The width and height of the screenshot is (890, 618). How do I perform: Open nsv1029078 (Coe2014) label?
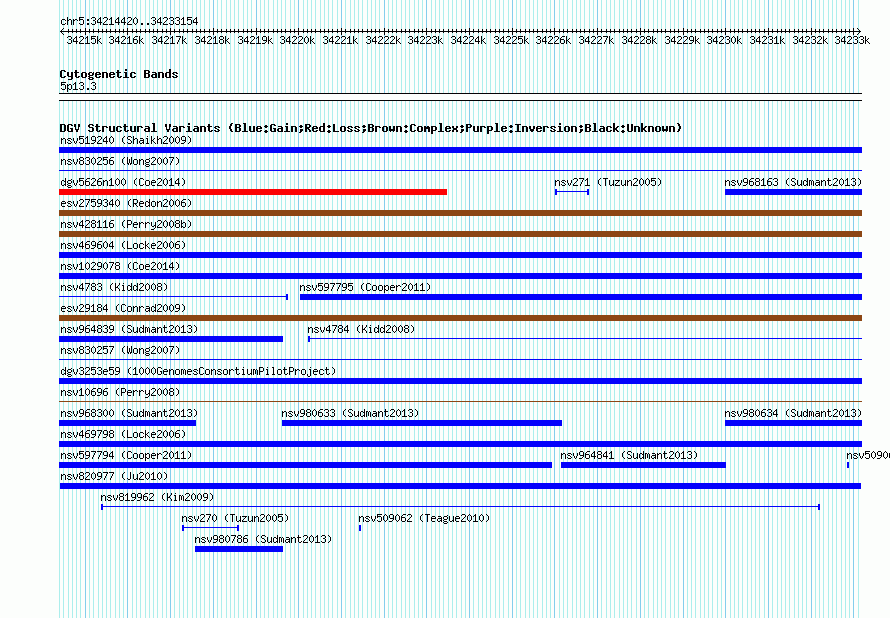120,266
